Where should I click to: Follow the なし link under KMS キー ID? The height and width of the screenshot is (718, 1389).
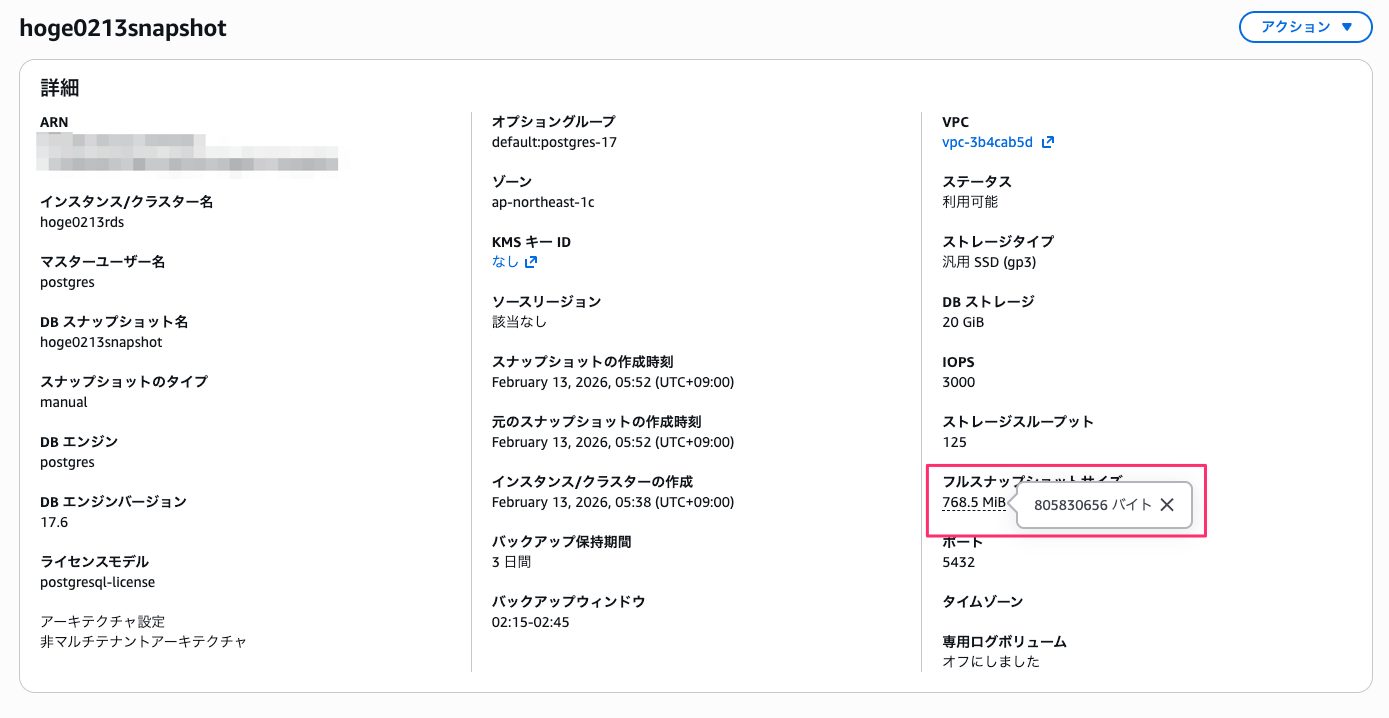(505, 262)
